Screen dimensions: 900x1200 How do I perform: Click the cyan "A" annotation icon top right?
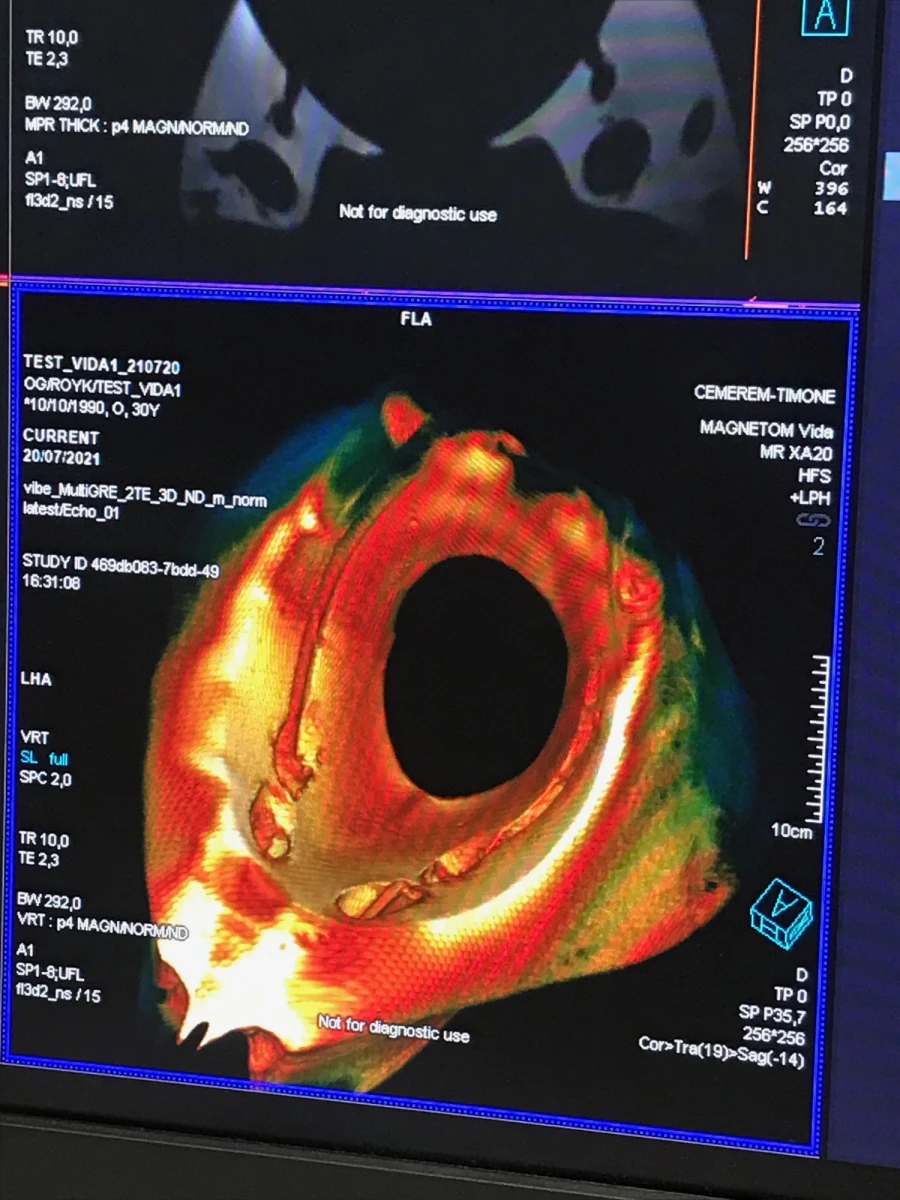click(826, 18)
